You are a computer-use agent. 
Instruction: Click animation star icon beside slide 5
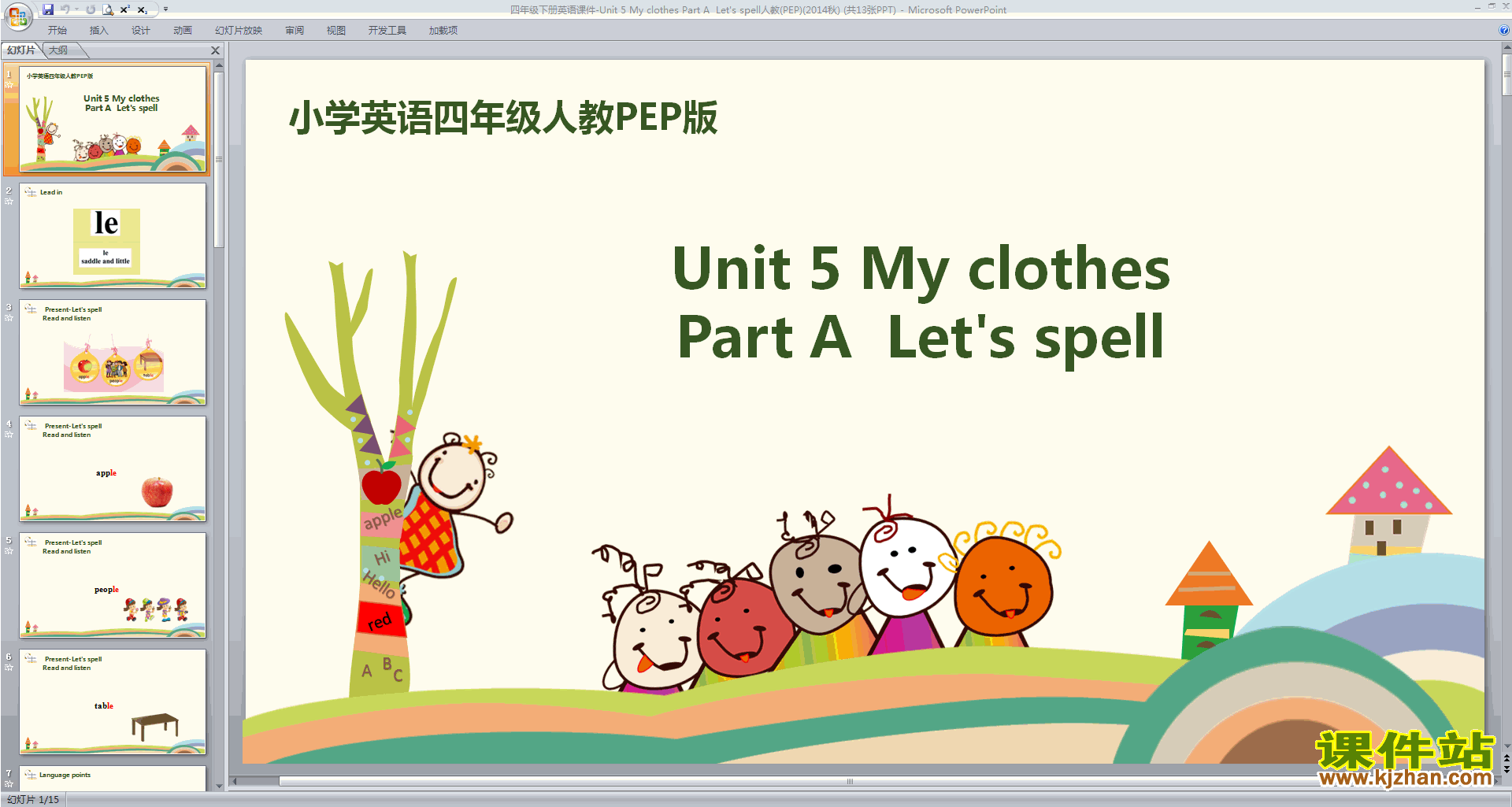pyautogui.click(x=9, y=551)
